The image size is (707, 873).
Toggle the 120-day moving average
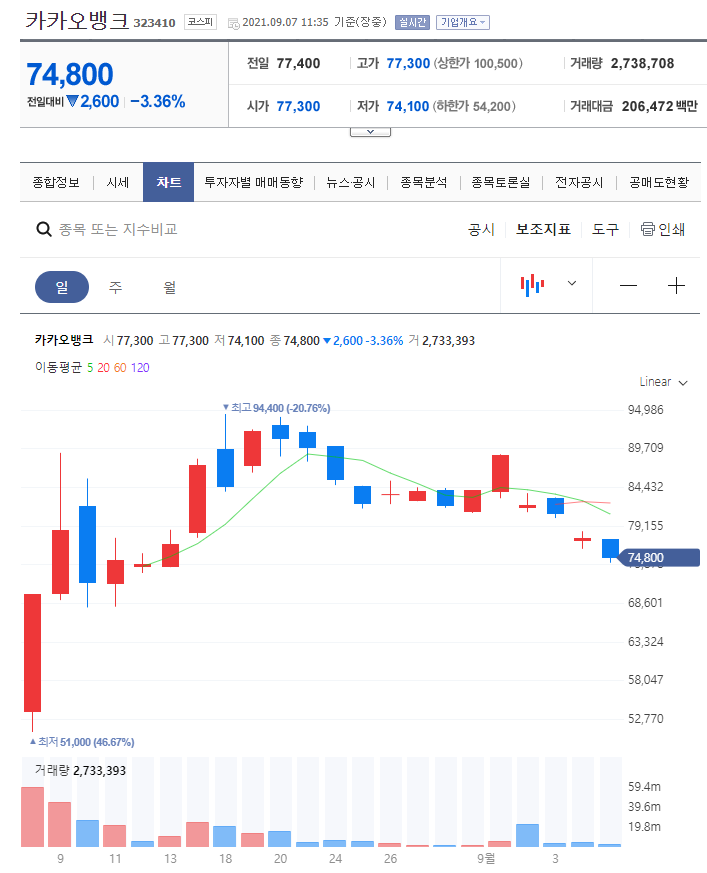pyautogui.click(x=140, y=367)
